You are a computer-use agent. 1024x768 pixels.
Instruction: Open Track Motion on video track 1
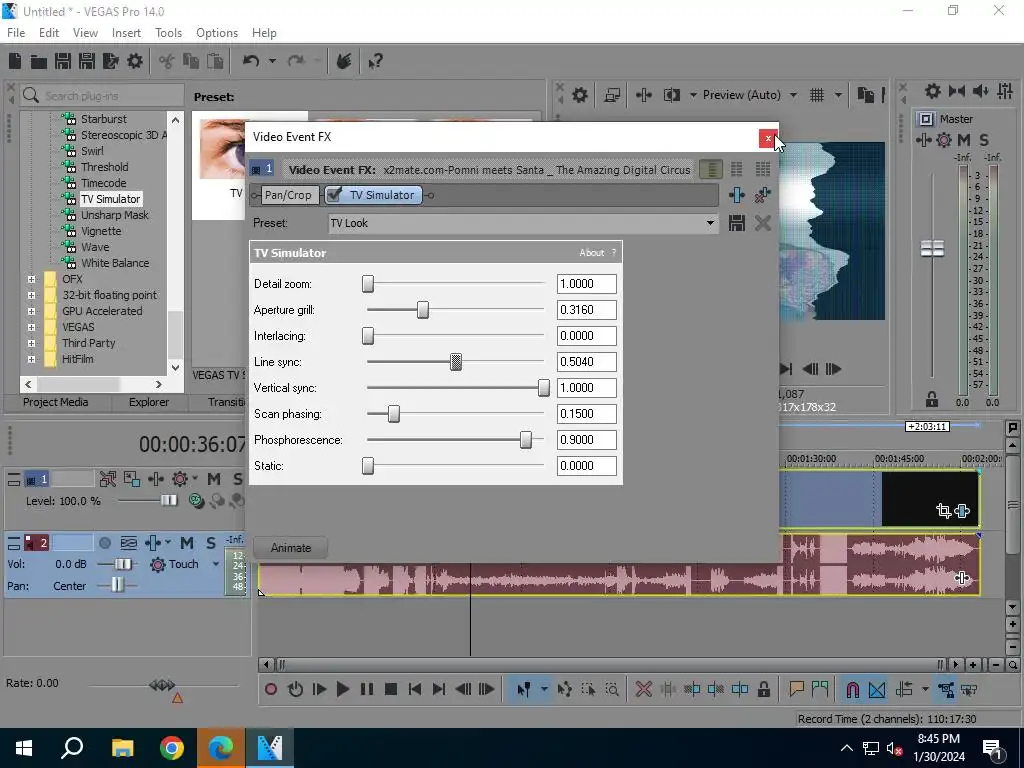coord(131,479)
